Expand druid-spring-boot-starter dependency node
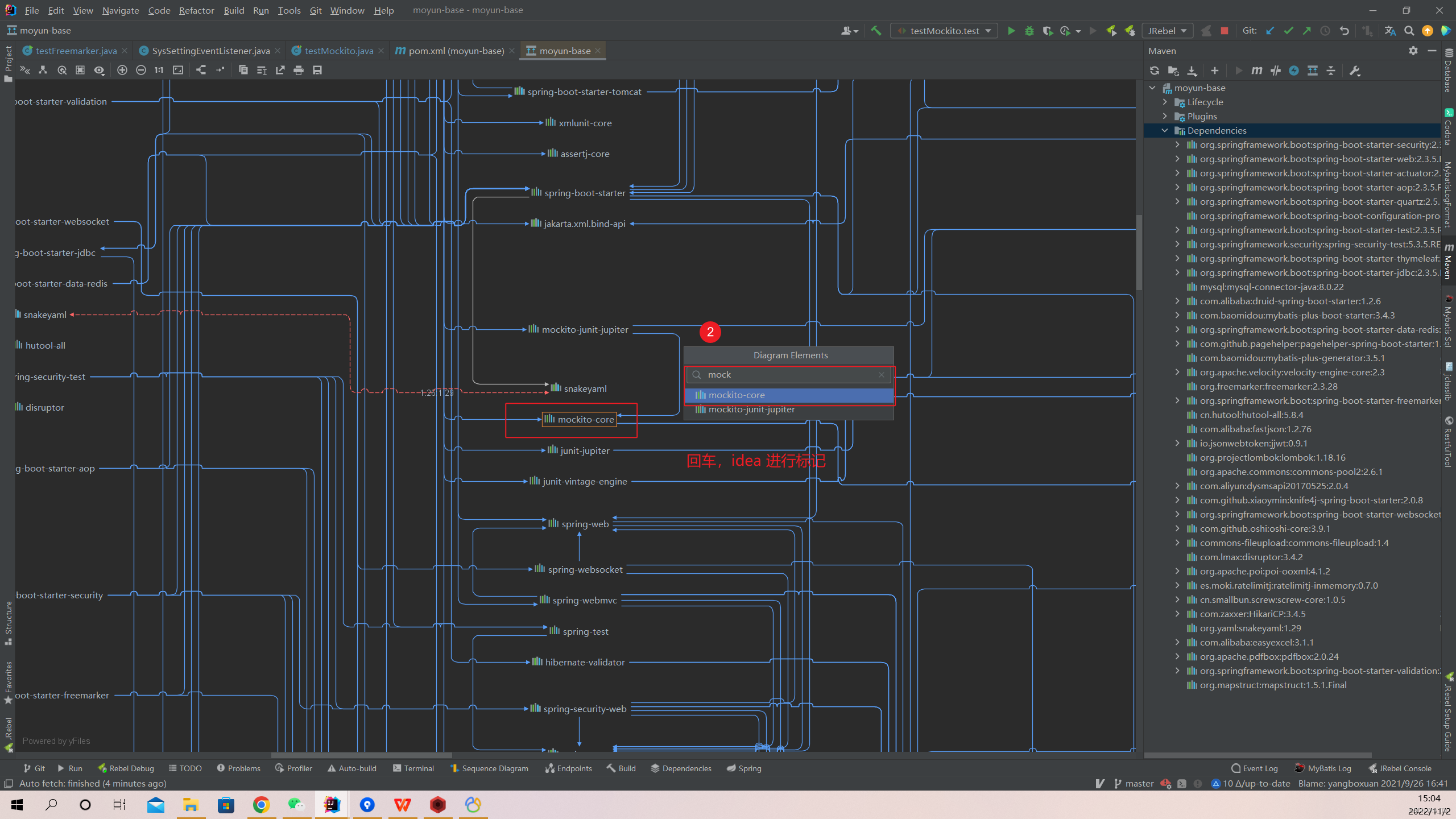 [1177, 301]
